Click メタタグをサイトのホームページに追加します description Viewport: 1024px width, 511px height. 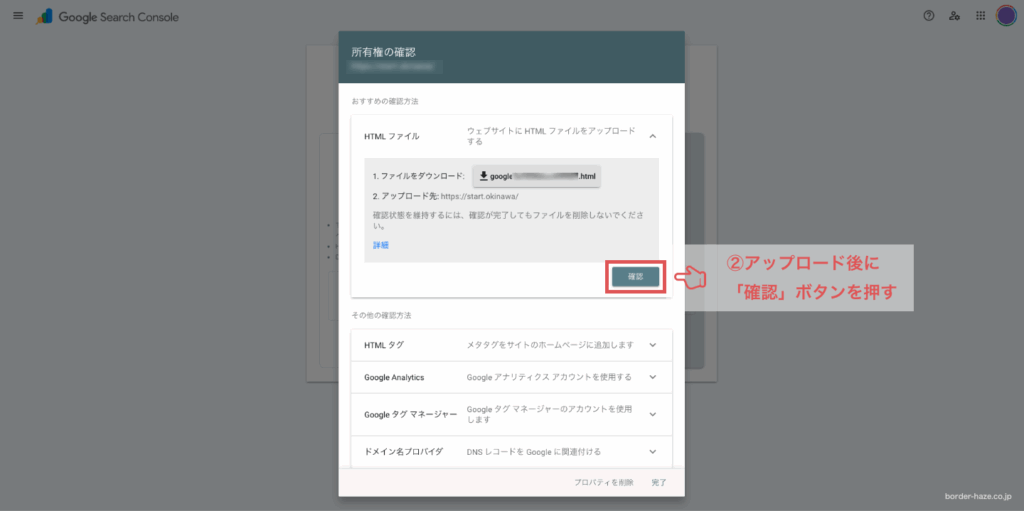click(x=550, y=345)
